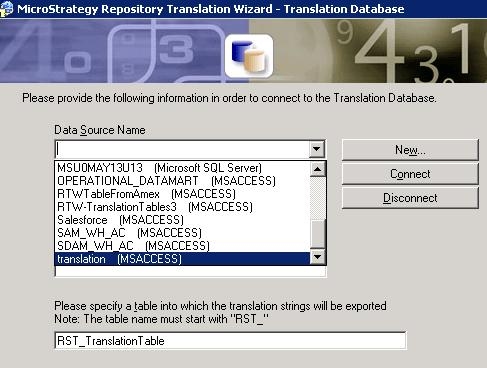Image resolution: width=487 pixels, height=368 pixels.
Task: Click the database cylinders icon in banner
Action: (249, 56)
